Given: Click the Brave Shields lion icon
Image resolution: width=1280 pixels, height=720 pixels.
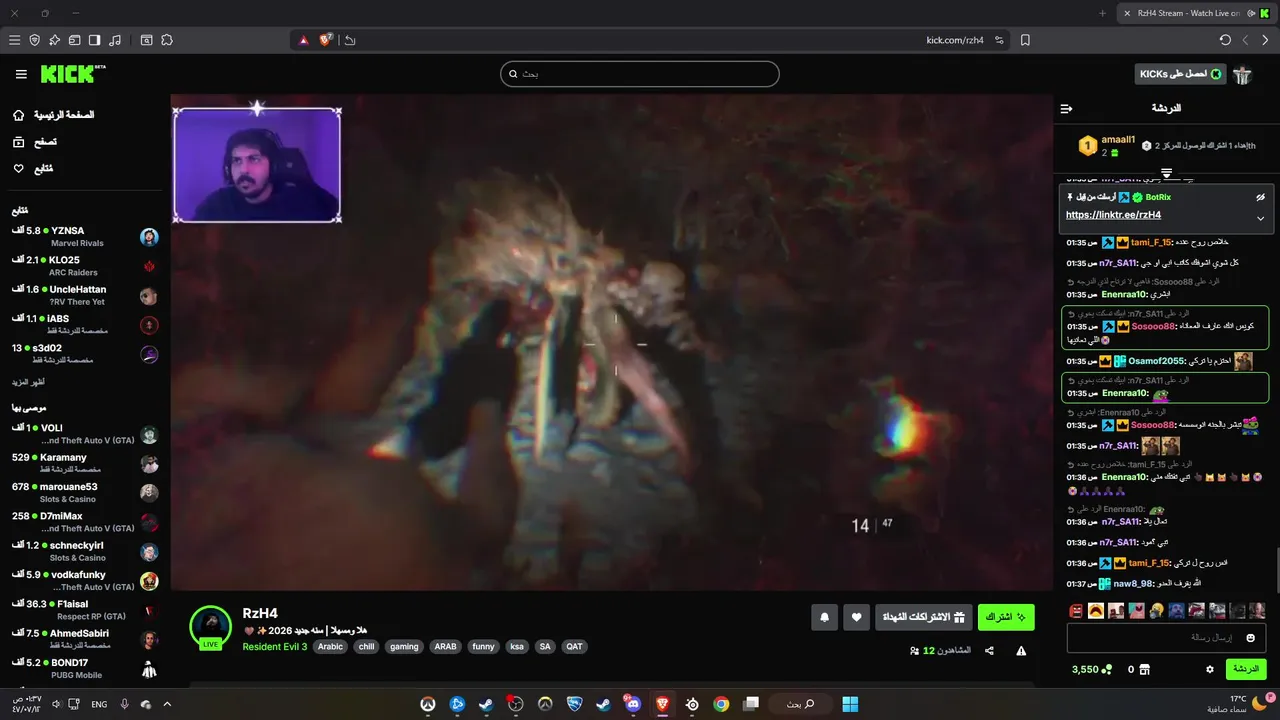Looking at the screenshot, I should [x=326, y=40].
